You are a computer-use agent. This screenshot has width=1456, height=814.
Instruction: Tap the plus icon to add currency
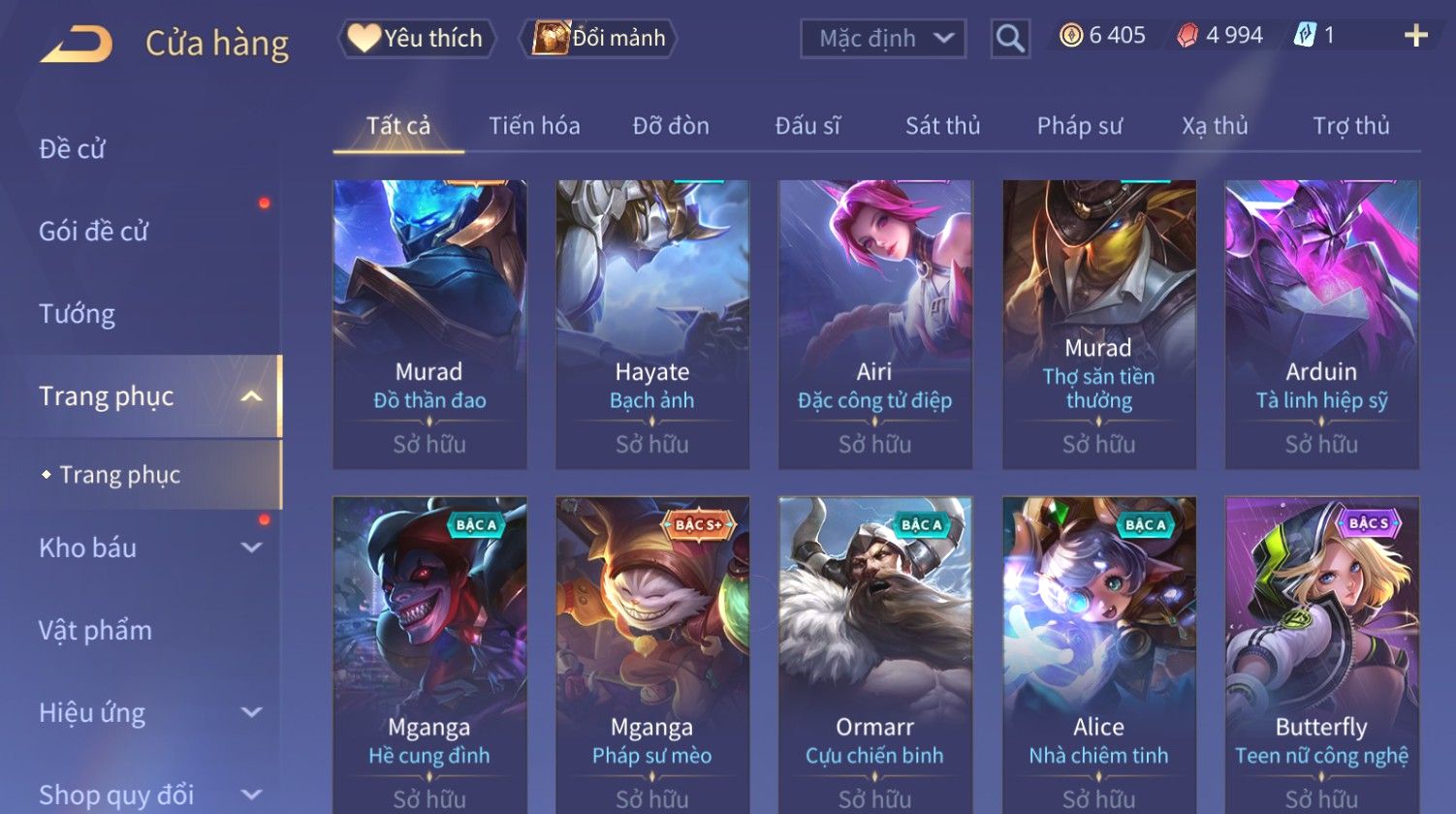pos(1416,36)
